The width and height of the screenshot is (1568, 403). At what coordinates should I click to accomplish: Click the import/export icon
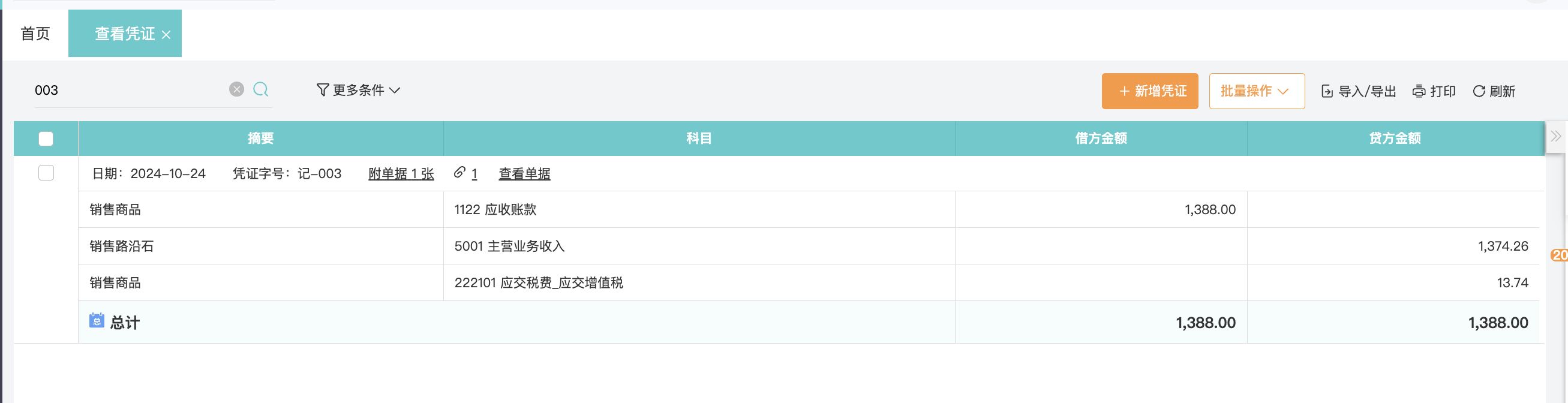1327,91
